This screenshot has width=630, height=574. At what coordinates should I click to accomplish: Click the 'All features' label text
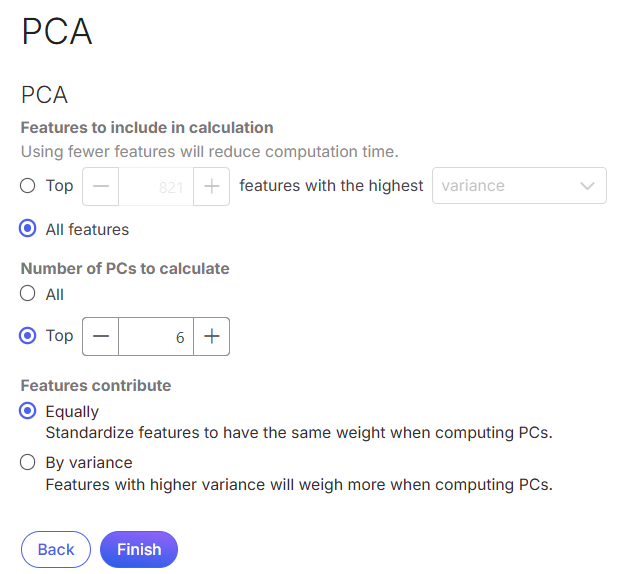point(87,230)
